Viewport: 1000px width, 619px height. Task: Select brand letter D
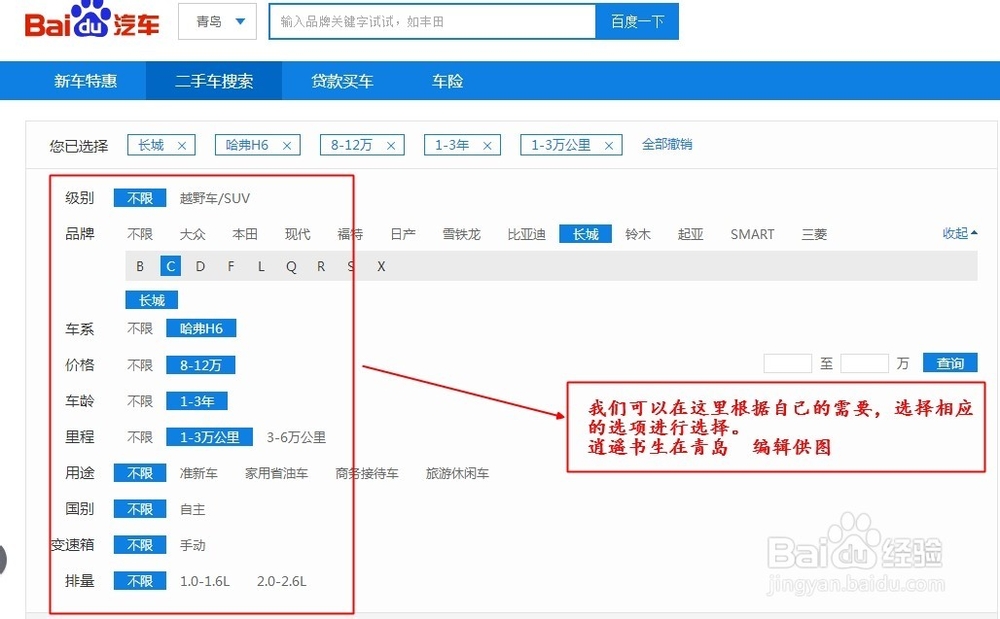tap(200, 266)
